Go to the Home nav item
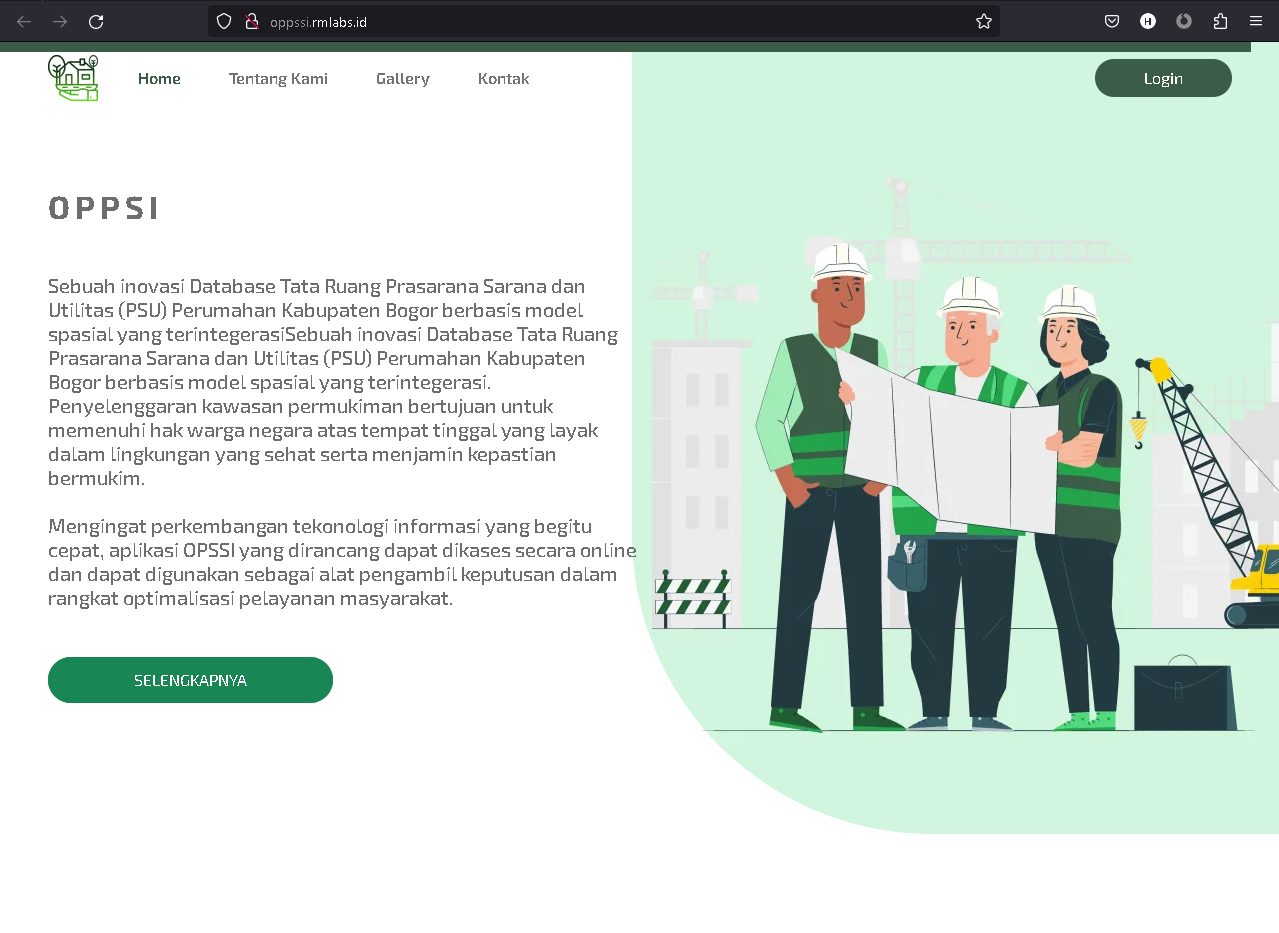The image size is (1279, 933). point(159,78)
